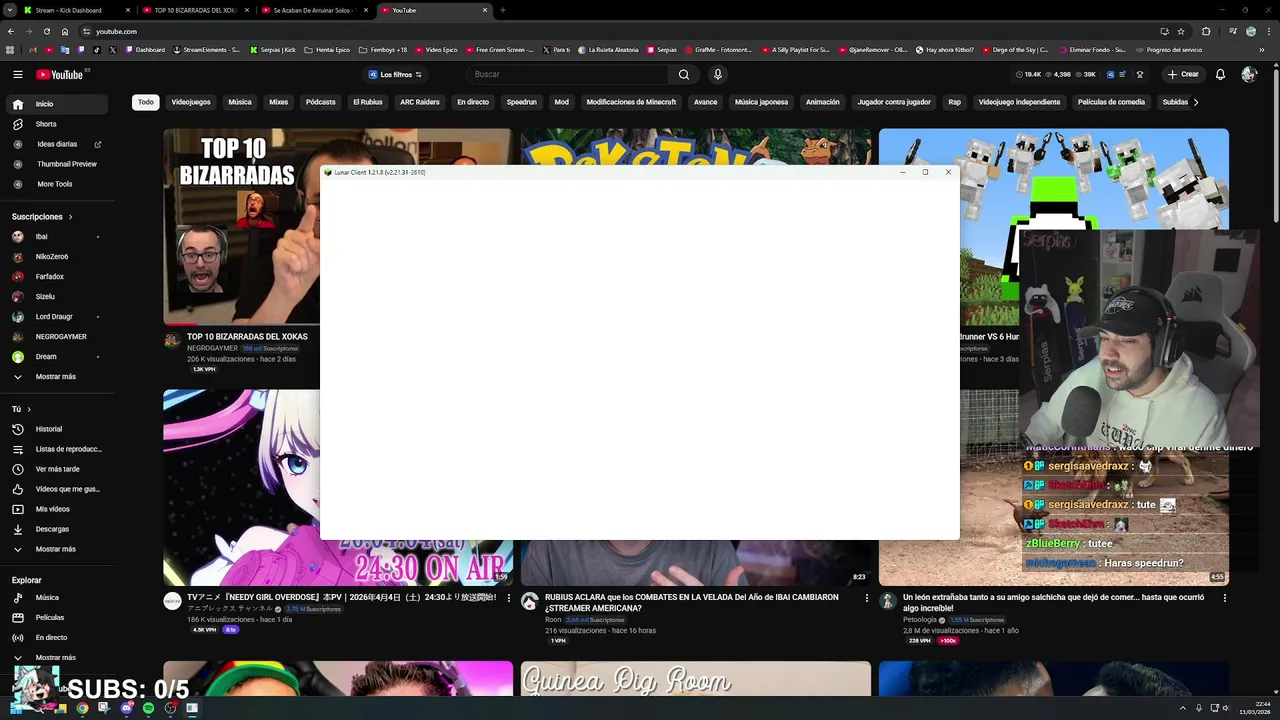Click the taskbar volume icon
The image size is (1280, 720).
point(1226,708)
